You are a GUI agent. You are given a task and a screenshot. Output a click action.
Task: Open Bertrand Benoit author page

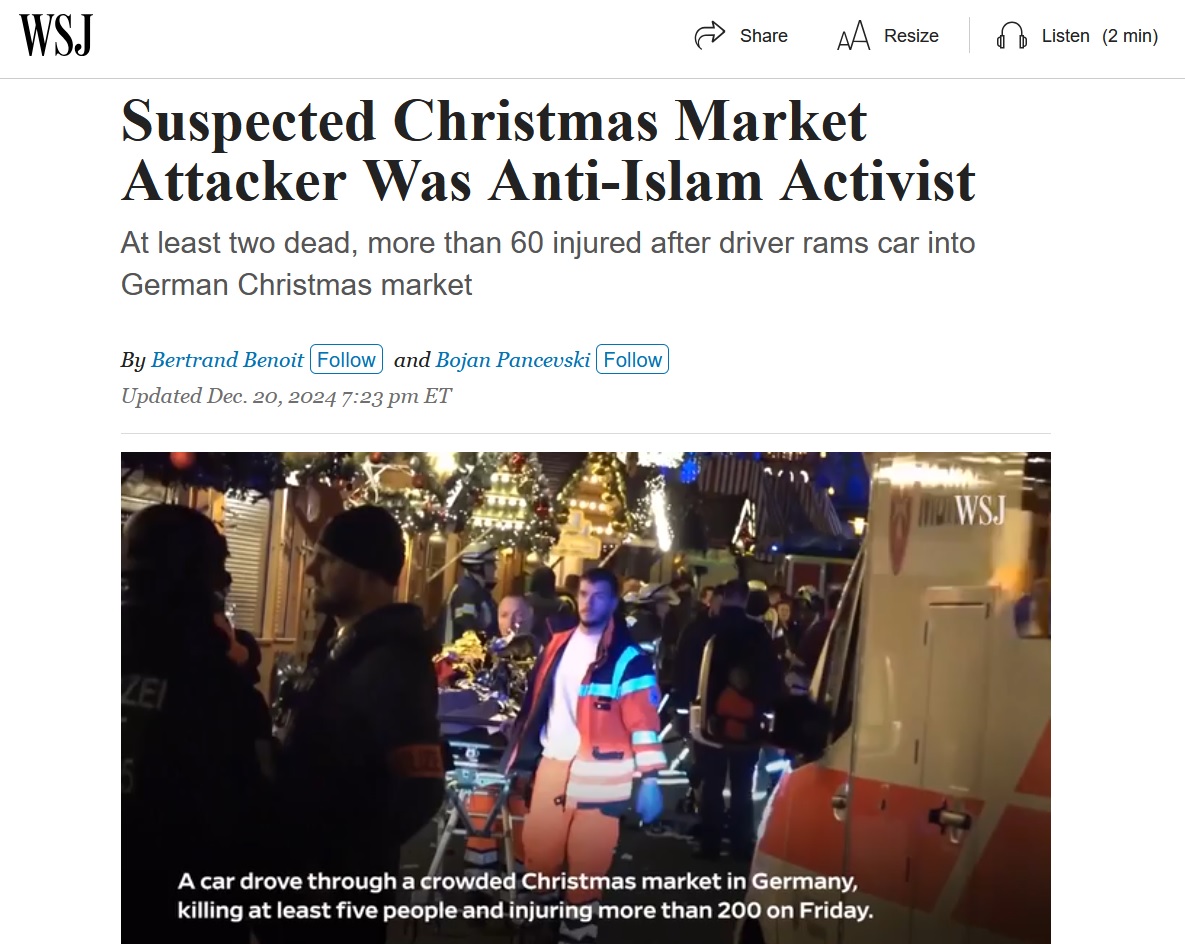pos(227,360)
